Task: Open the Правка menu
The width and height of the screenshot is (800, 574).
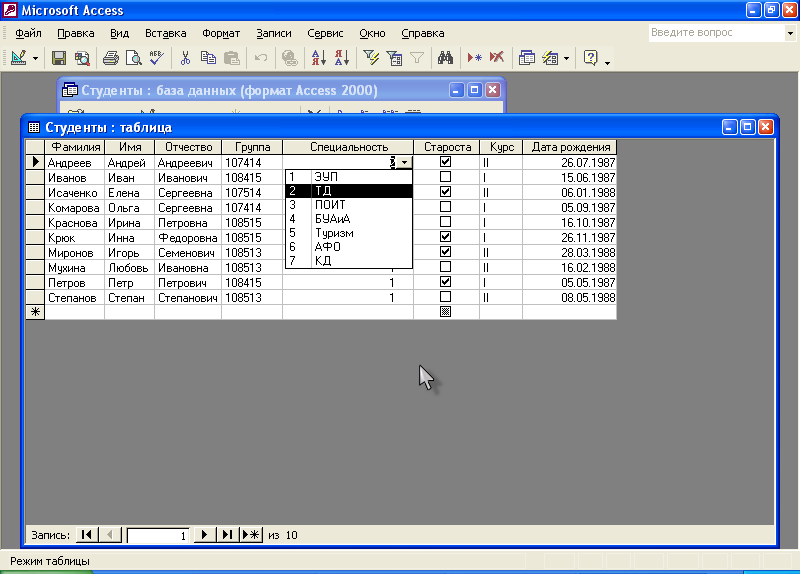Action: pyautogui.click(x=76, y=33)
